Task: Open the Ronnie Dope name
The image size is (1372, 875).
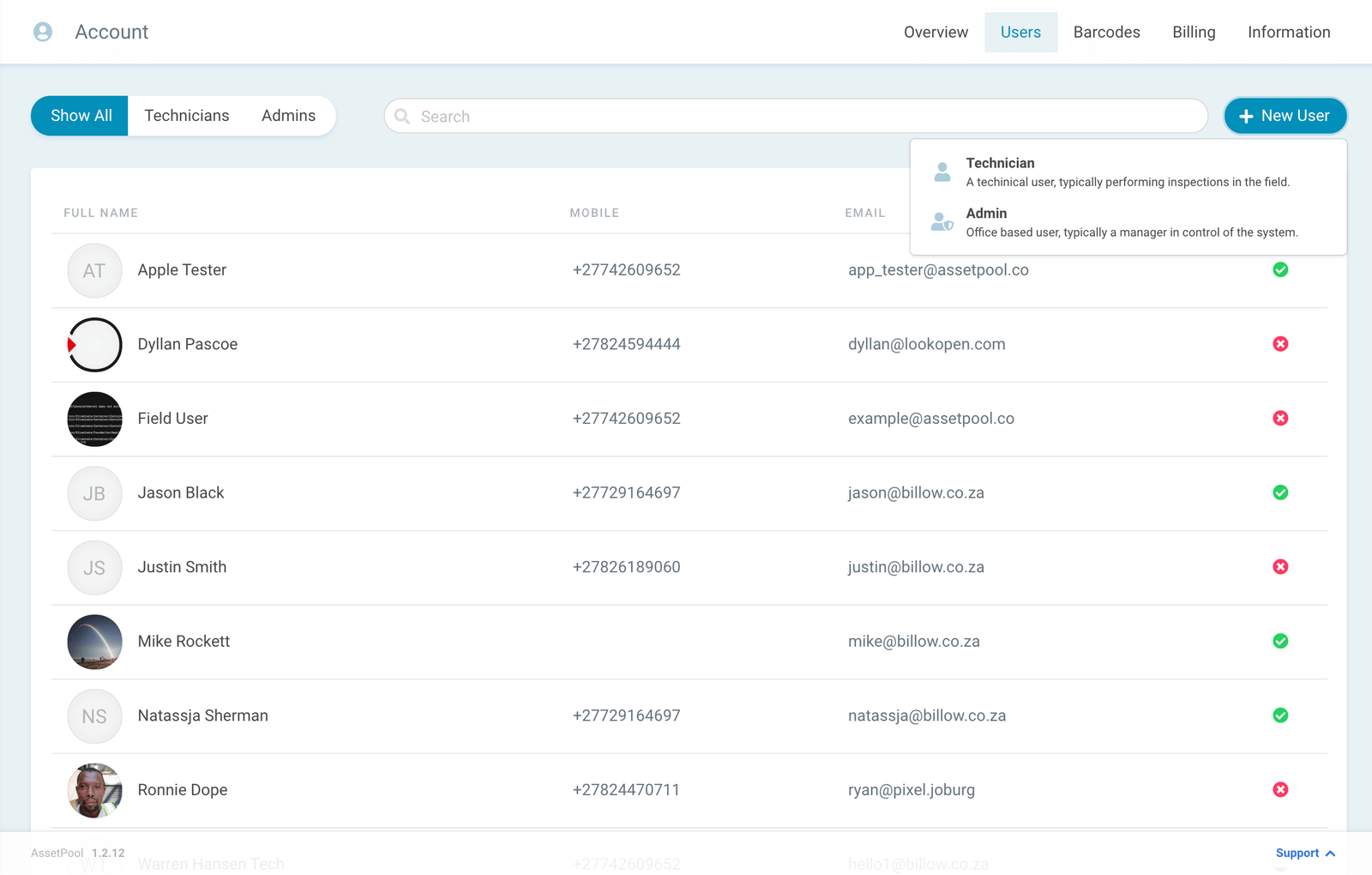Action: (183, 790)
